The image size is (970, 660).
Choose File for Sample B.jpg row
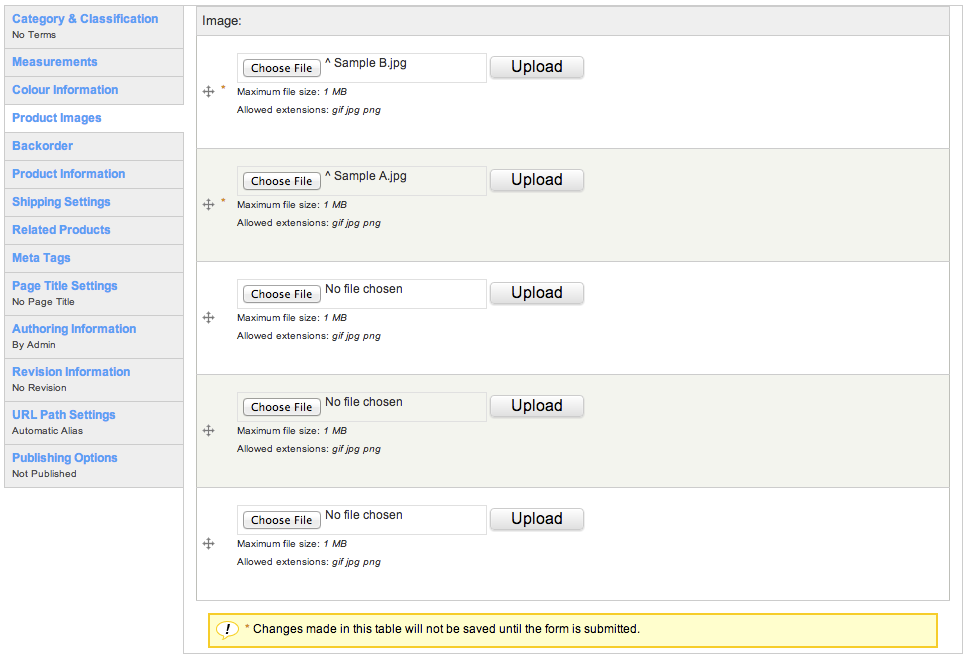(x=281, y=68)
